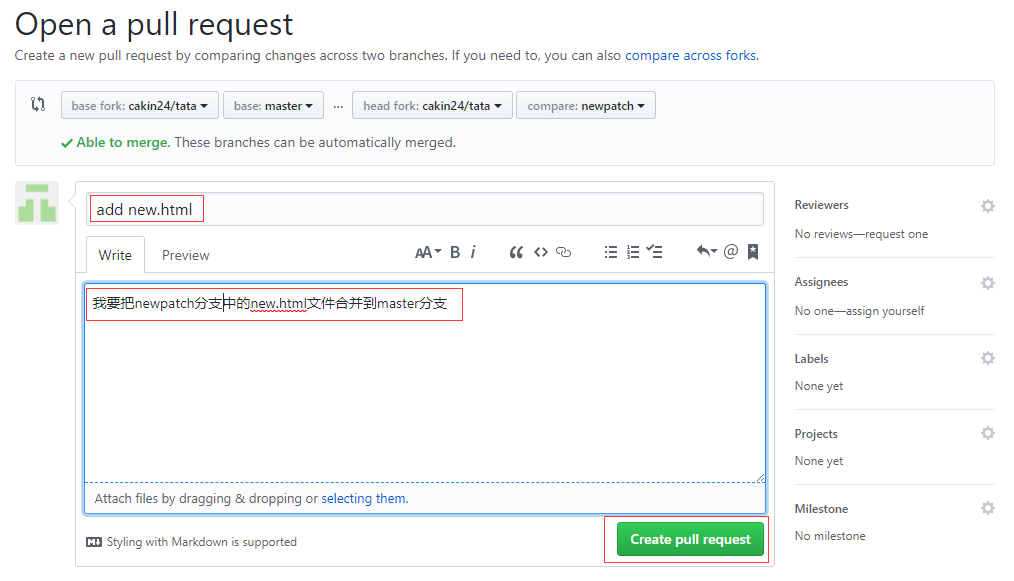1014x581 pixels.
Task: Add a task list with the checkmark list icon
Action: point(654,251)
